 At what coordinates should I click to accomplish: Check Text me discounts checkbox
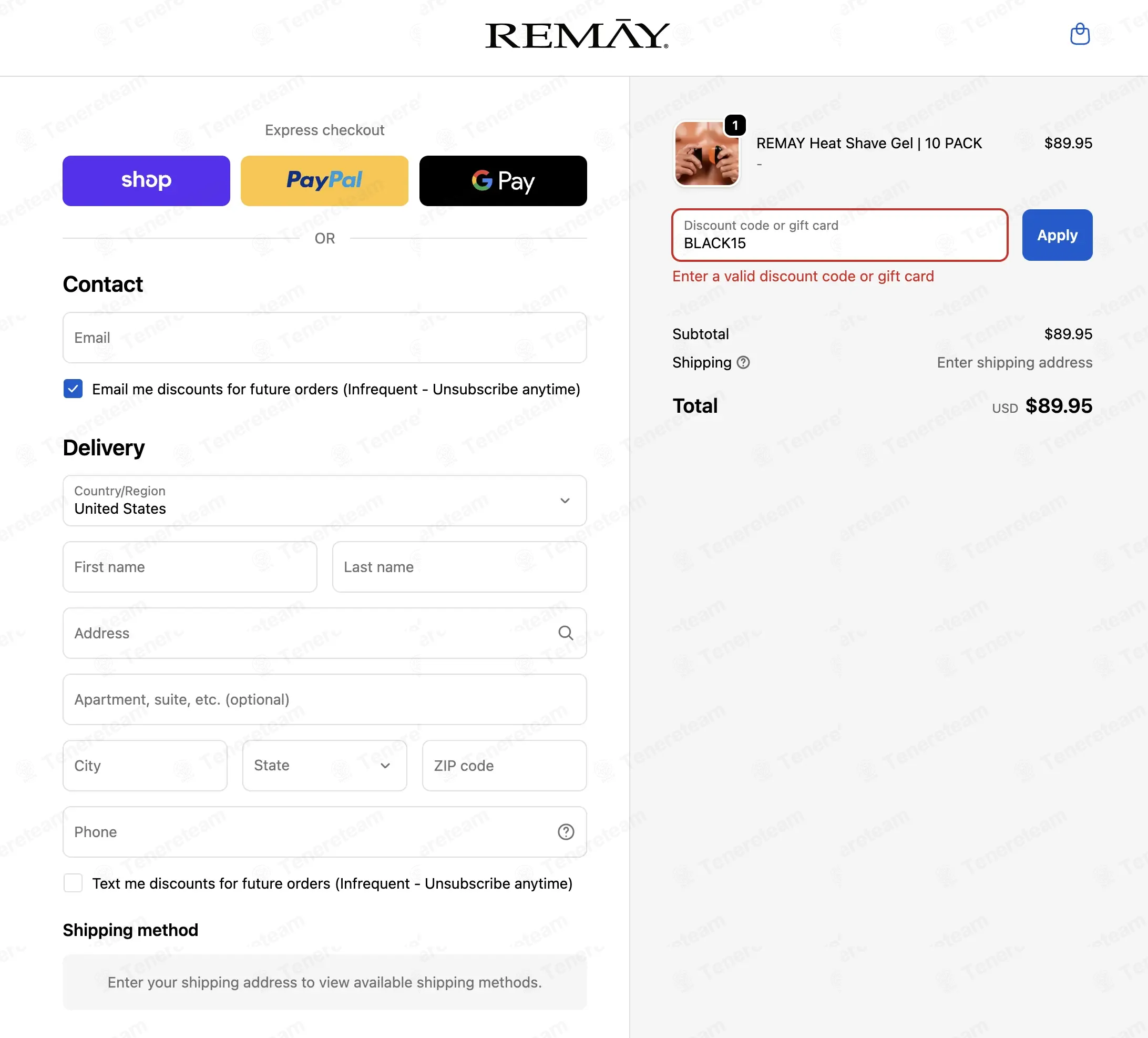(73, 883)
